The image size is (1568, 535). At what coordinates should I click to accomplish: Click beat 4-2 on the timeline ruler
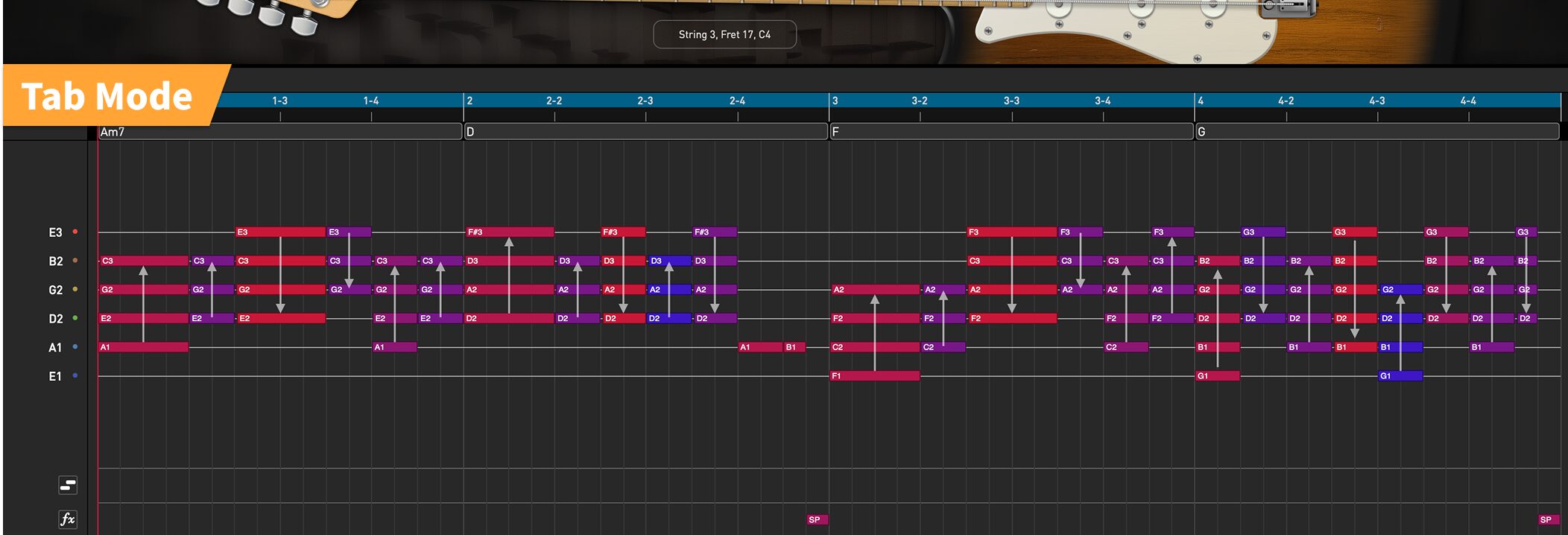point(1286,101)
